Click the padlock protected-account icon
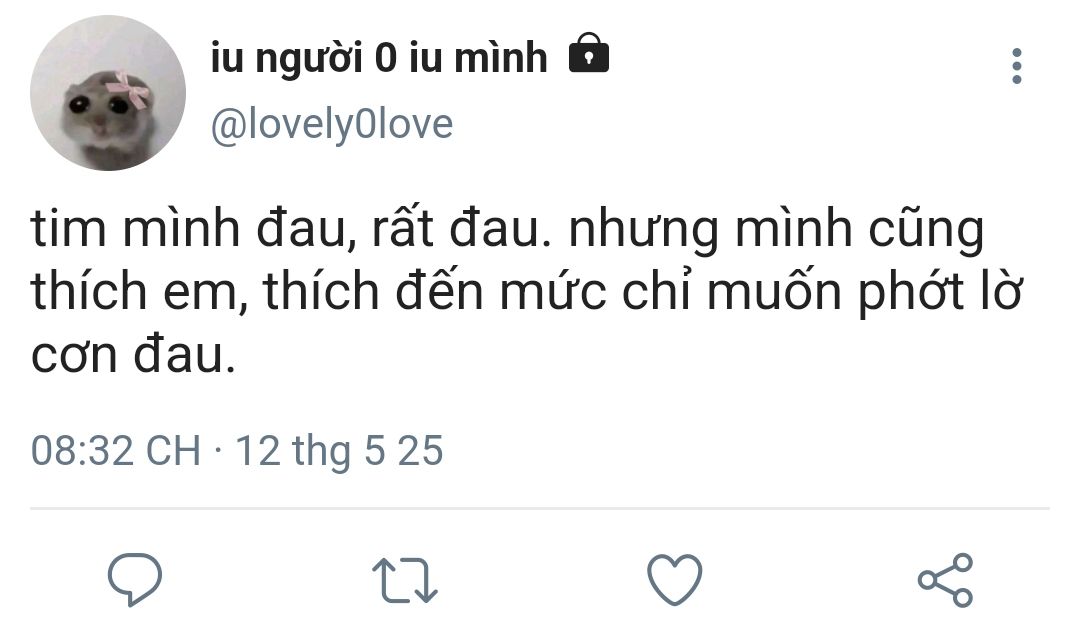The width and height of the screenshot is (1080, 636). tap(588, 56)
